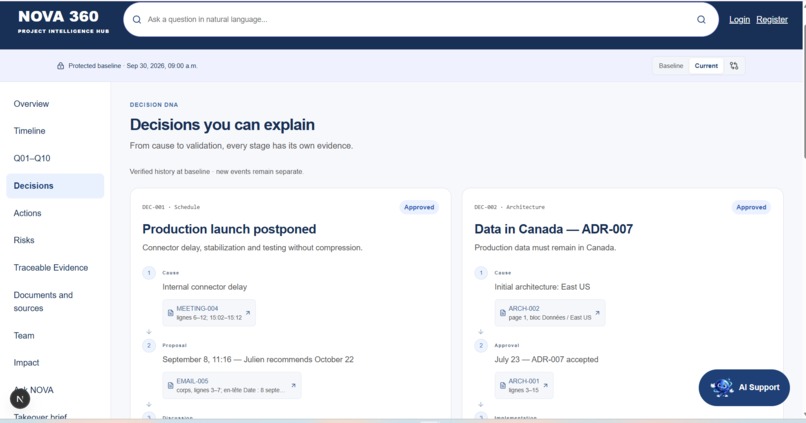Open the Overview section
Viewport: 806px width, 423px height.
pos(31,104)
